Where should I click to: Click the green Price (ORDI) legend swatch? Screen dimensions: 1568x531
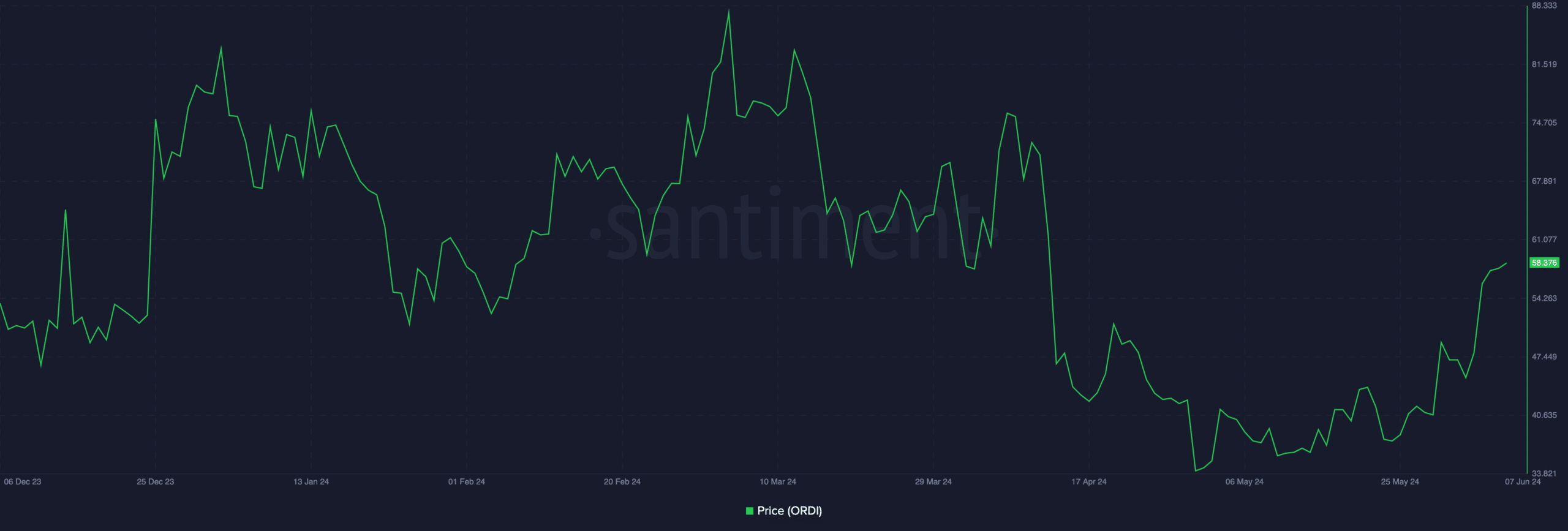[749, 511]
